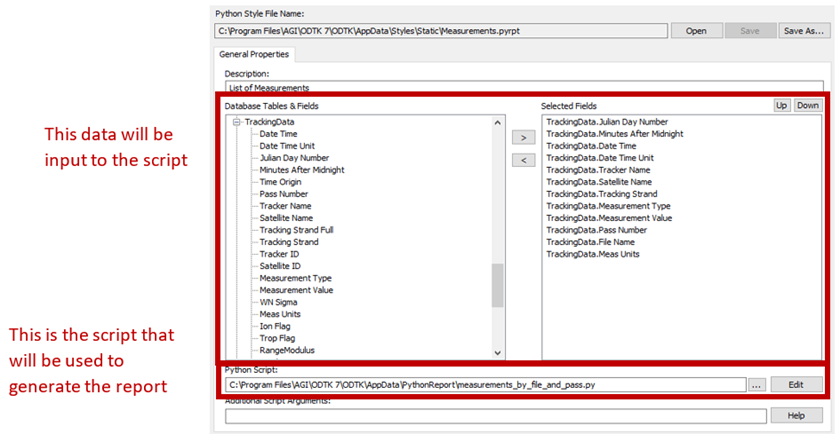Select TrackingData.Tracking Strand in Selected Fields
This screenshot has width=840, height=434.
[602, 194]
